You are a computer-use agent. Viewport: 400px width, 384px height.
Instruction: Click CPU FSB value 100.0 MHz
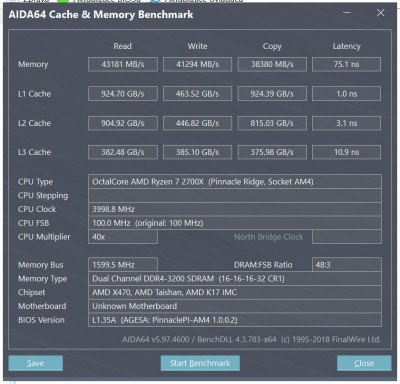pos(235,223)
